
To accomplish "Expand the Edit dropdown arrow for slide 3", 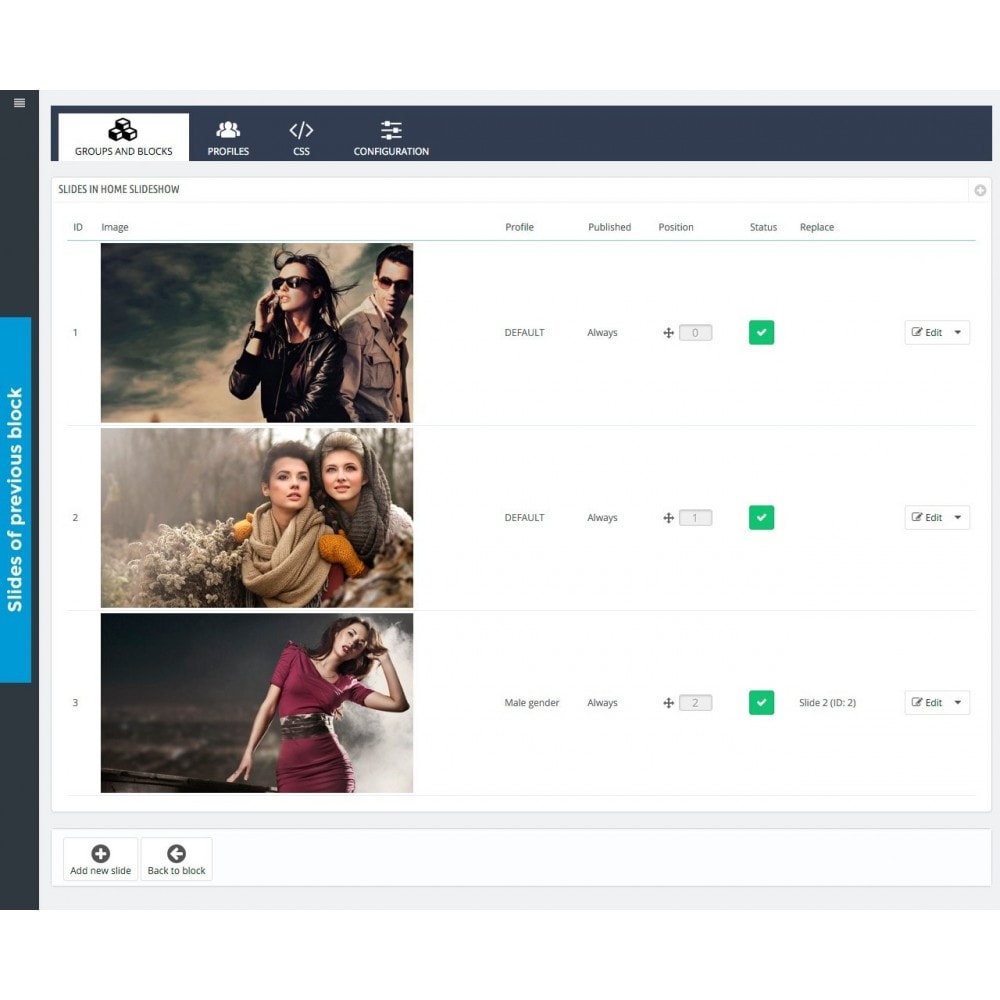I will click(958, 702).
